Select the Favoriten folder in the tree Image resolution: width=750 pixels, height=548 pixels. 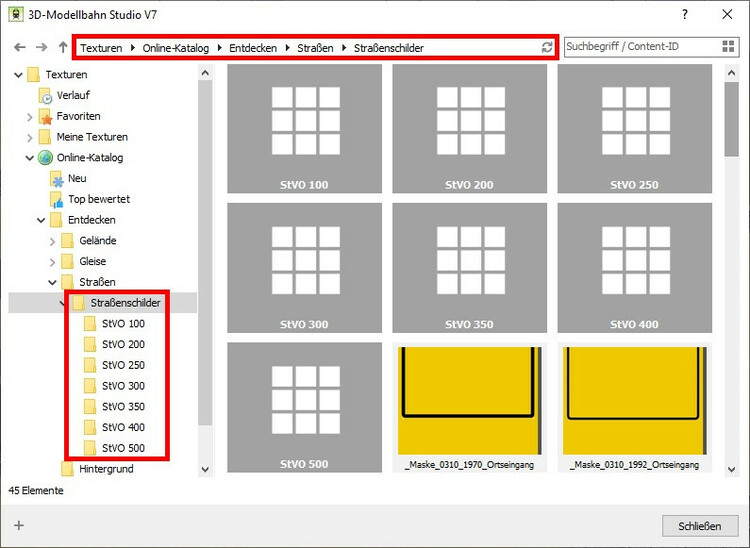pyautogui.click(x=69, y=116)
